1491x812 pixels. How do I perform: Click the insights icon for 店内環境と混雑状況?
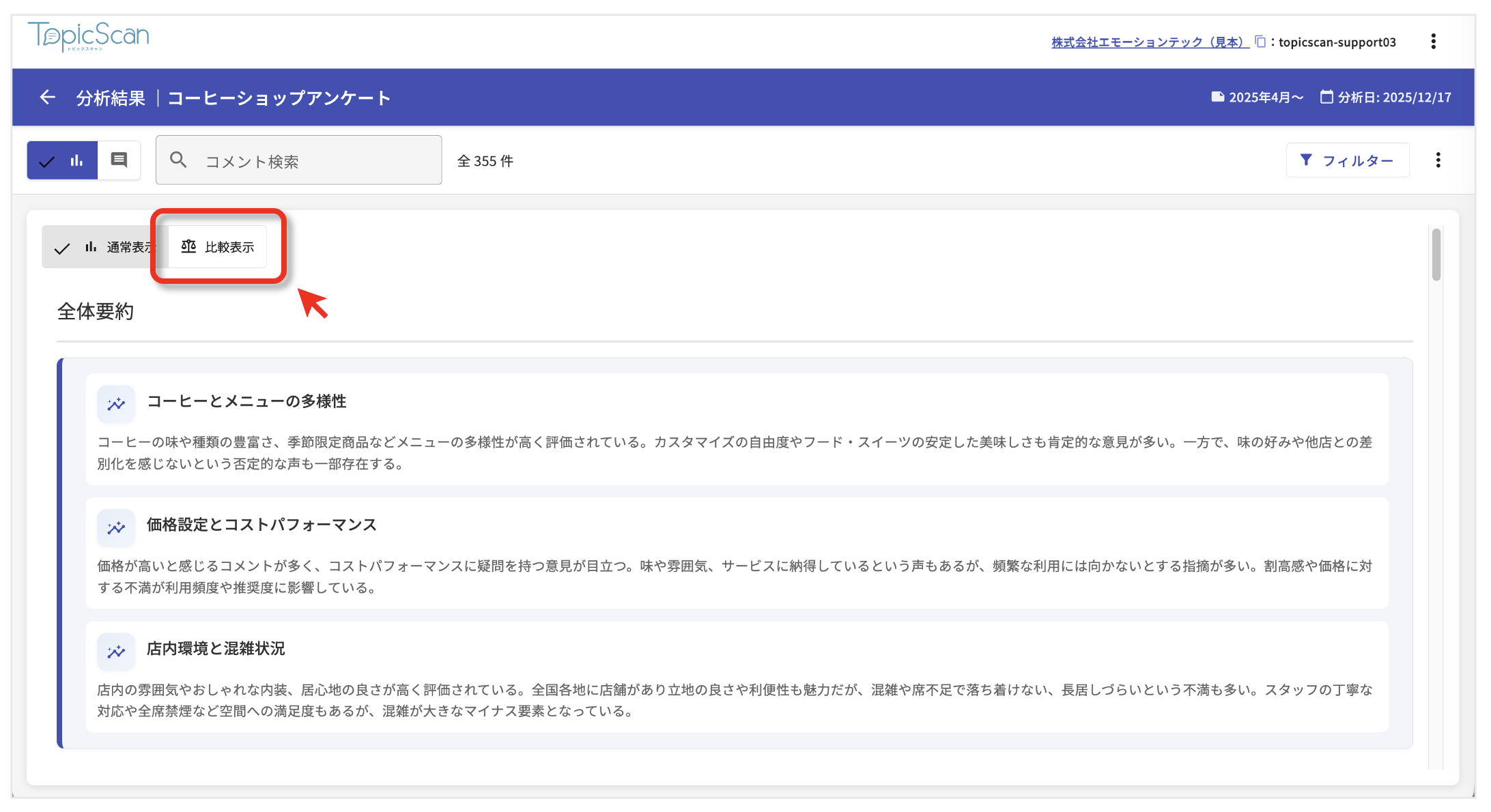coord(116,652)
